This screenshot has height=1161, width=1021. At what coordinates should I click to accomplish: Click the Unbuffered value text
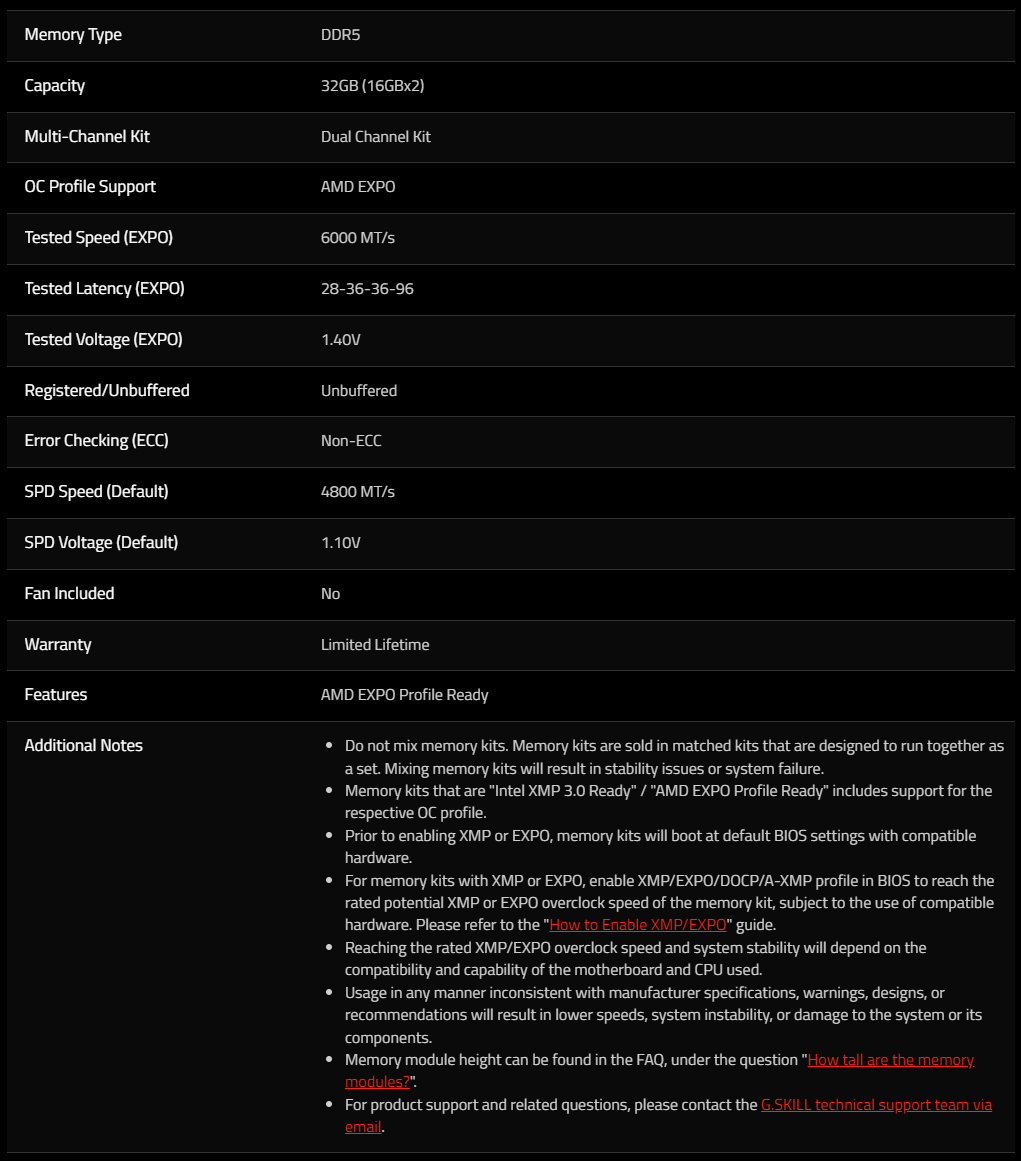358,391
